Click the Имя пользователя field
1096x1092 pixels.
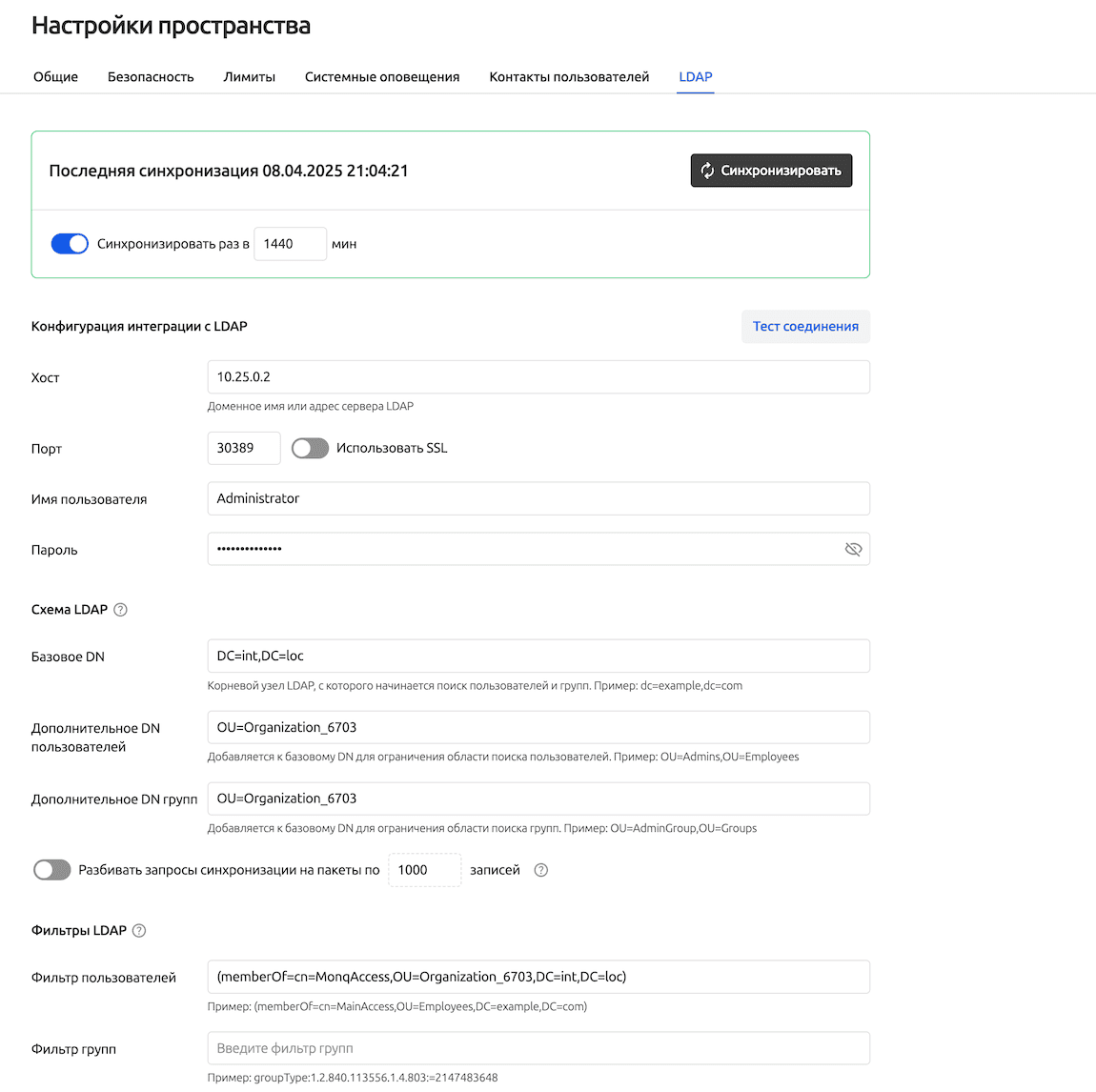point(538,498)
